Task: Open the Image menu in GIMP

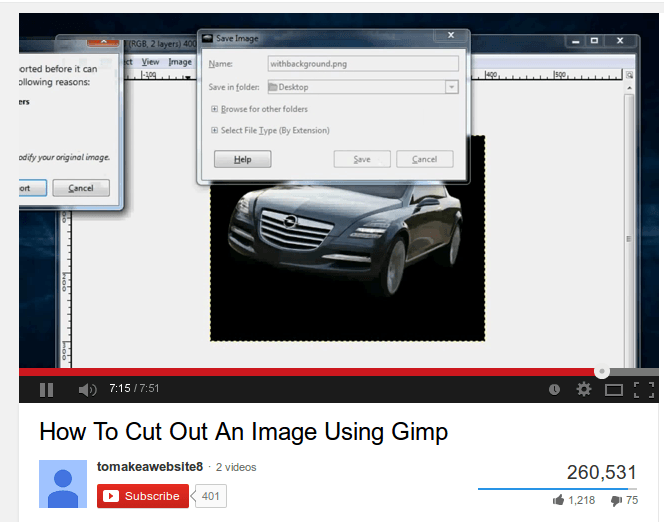Action: (x=180, y=62)
